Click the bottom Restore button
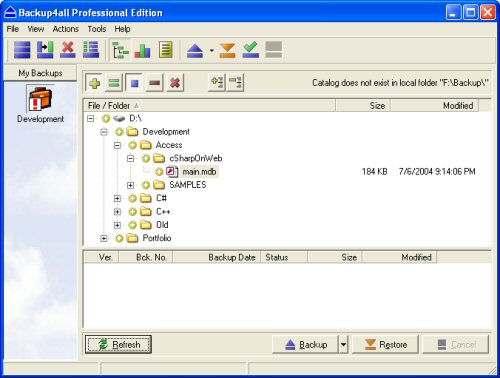 pos(385,344)
